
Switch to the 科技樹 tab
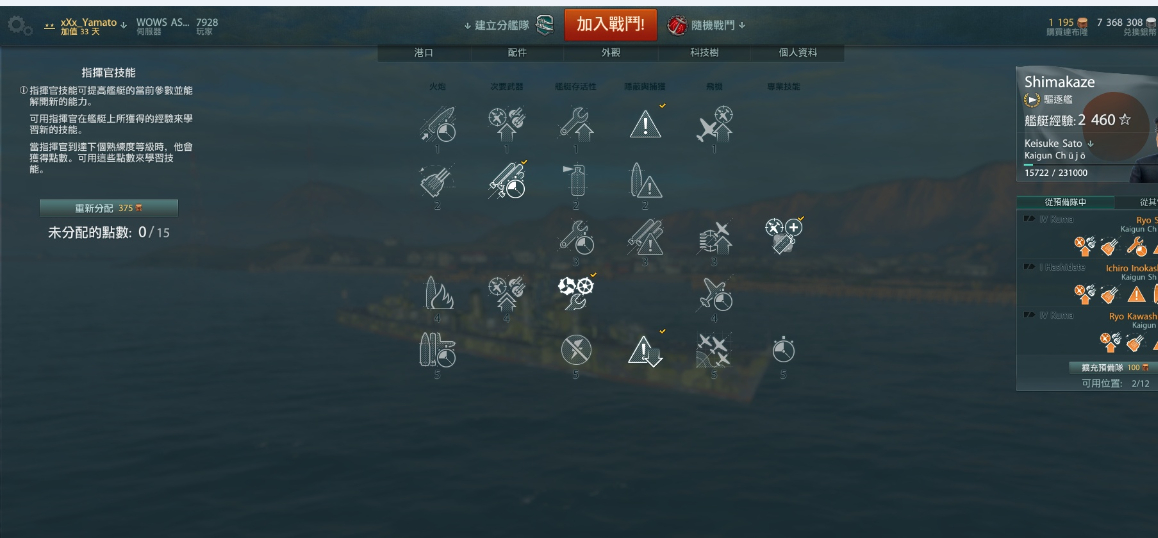(x=704, y=52)
